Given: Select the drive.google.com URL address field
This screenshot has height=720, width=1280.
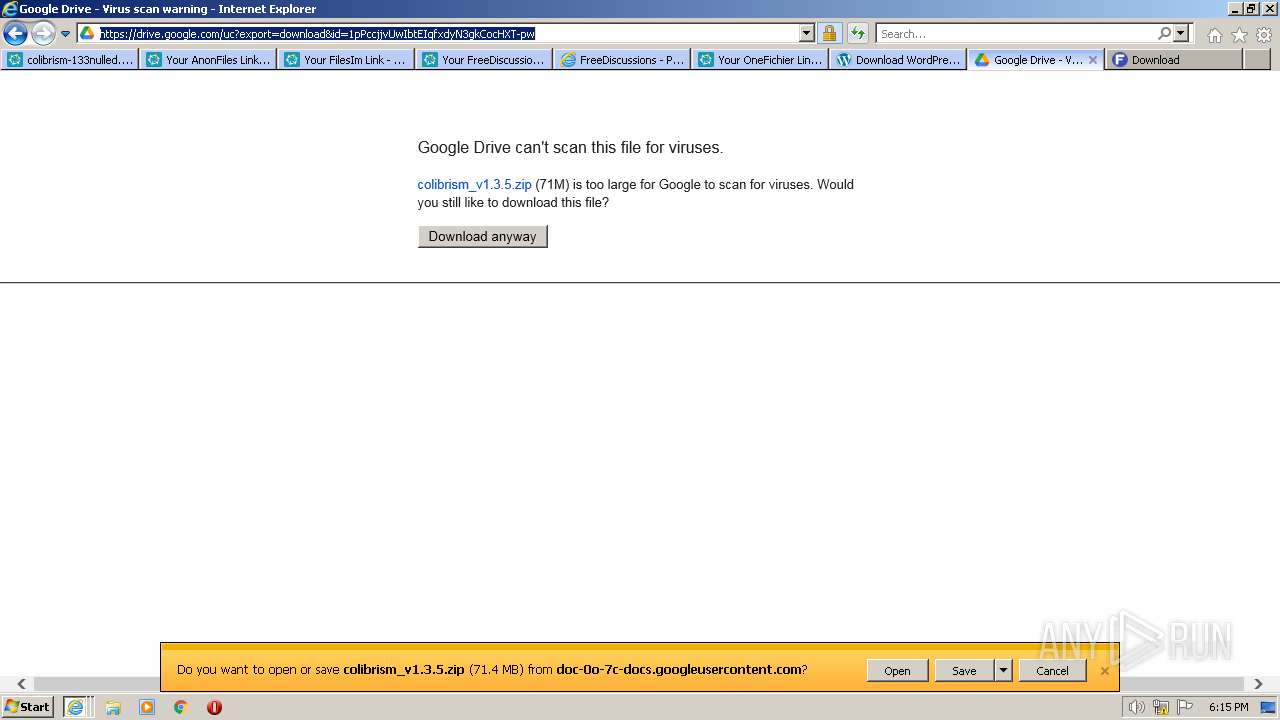Looking at the screenshot, I should [x=448, y=33].
